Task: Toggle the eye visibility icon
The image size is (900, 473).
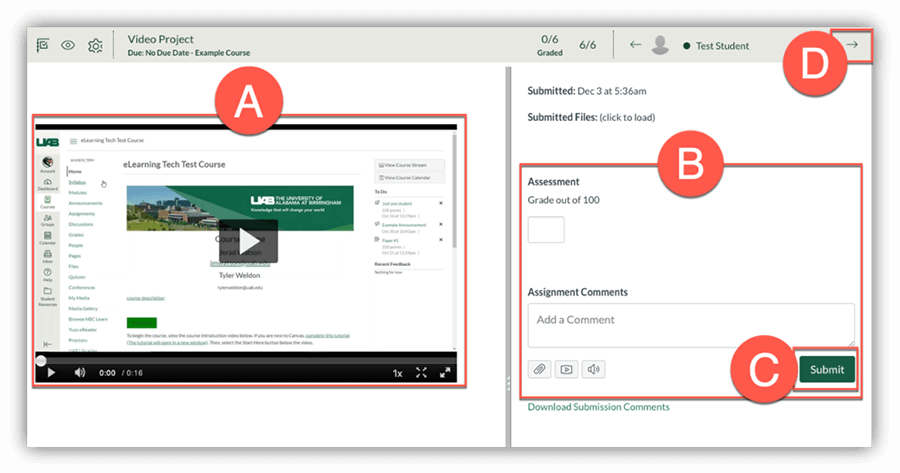Action: click(68, 45)
